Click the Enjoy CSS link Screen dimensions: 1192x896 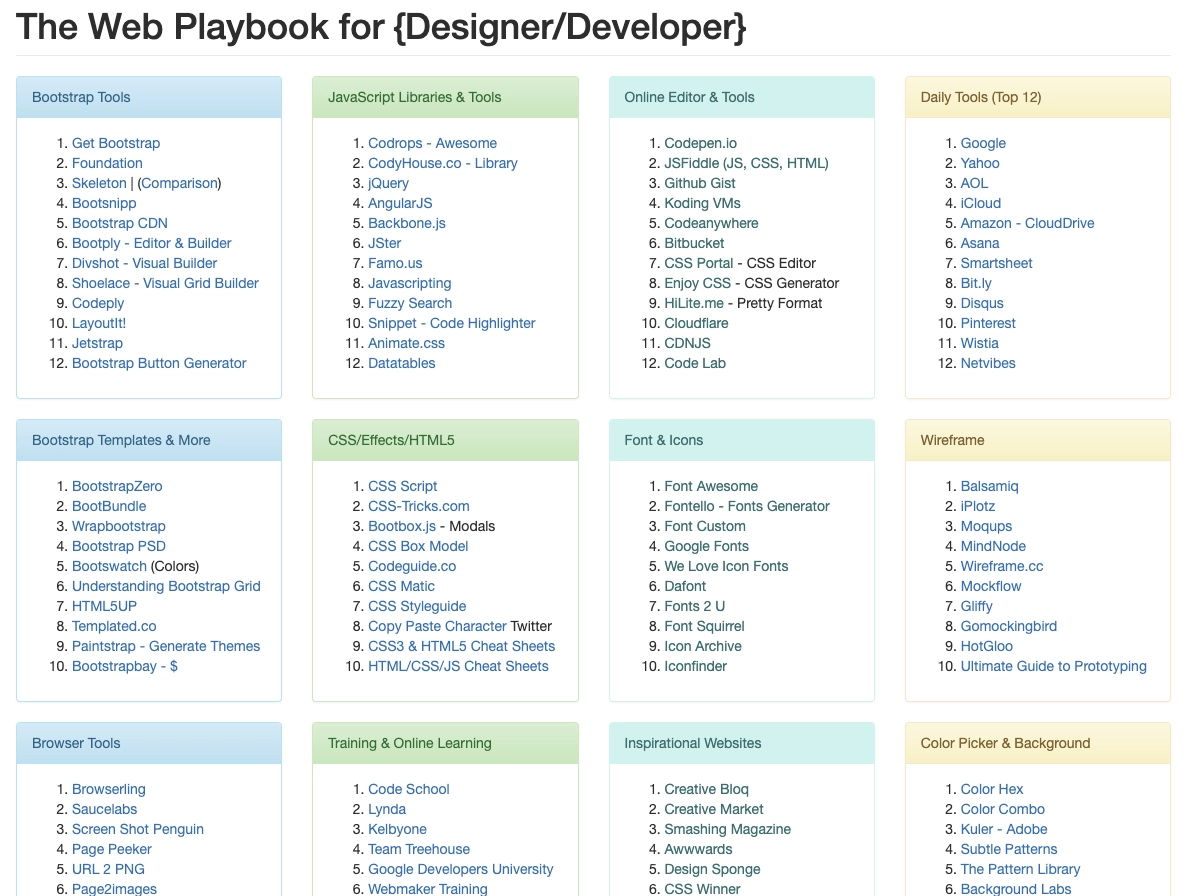point(697,283)
